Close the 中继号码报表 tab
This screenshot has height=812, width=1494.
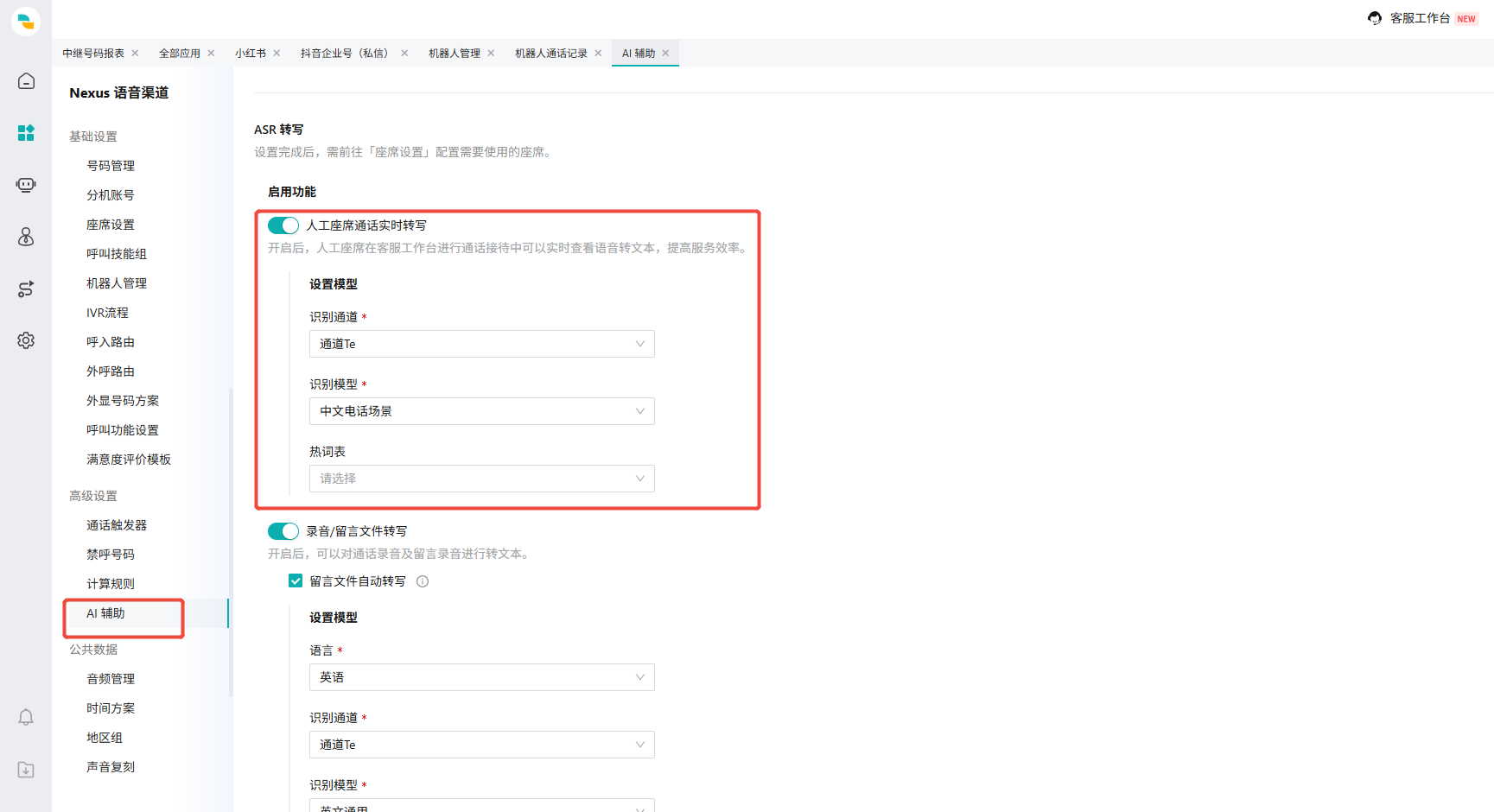tap(135, 54)
